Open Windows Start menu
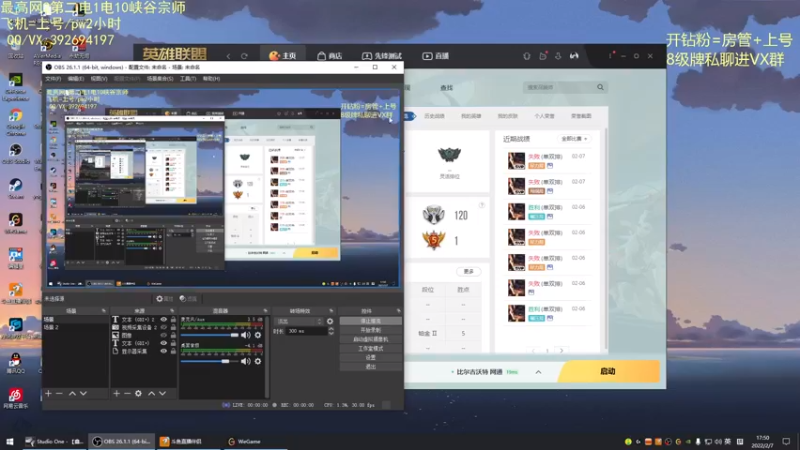 point(10,441)
